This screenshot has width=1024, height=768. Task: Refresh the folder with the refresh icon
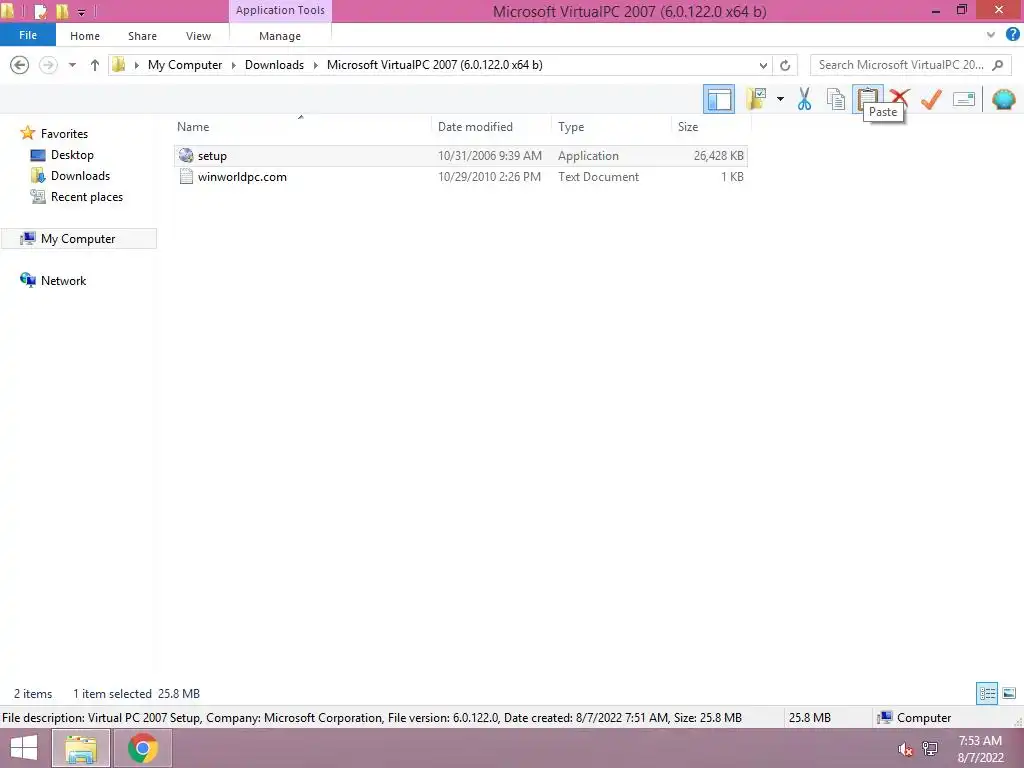[x=785, y=65]
